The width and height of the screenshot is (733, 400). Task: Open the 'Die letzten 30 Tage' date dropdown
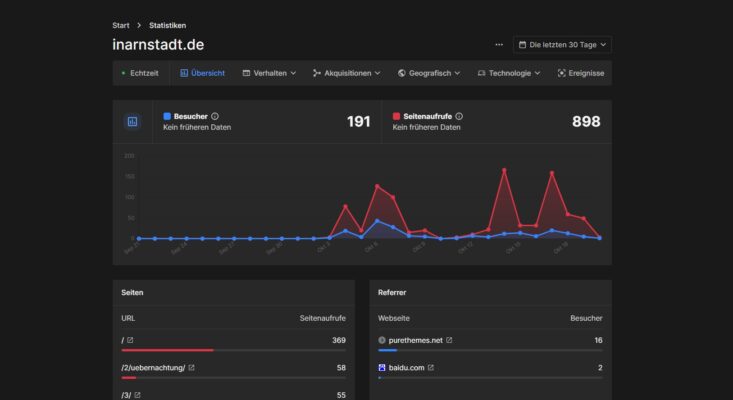(561, 45)
